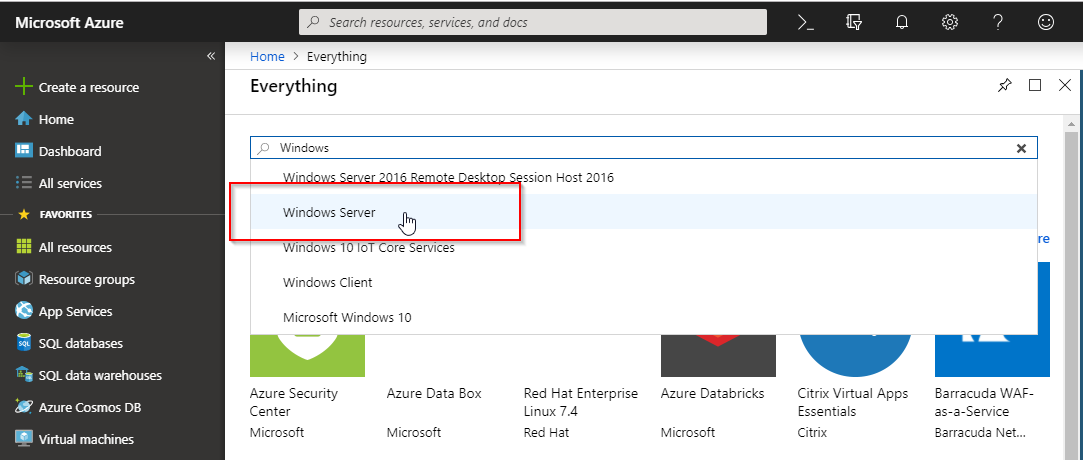
Task: Click the SQL data warehouses icon
Action: tap(24, 374)
